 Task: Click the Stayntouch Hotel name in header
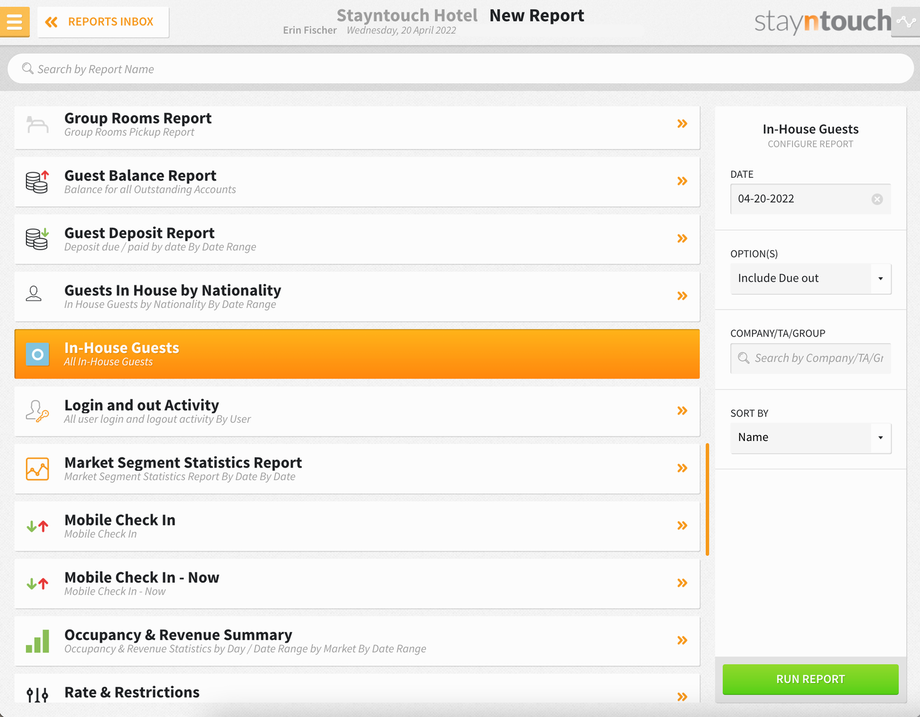click(407, 15)
